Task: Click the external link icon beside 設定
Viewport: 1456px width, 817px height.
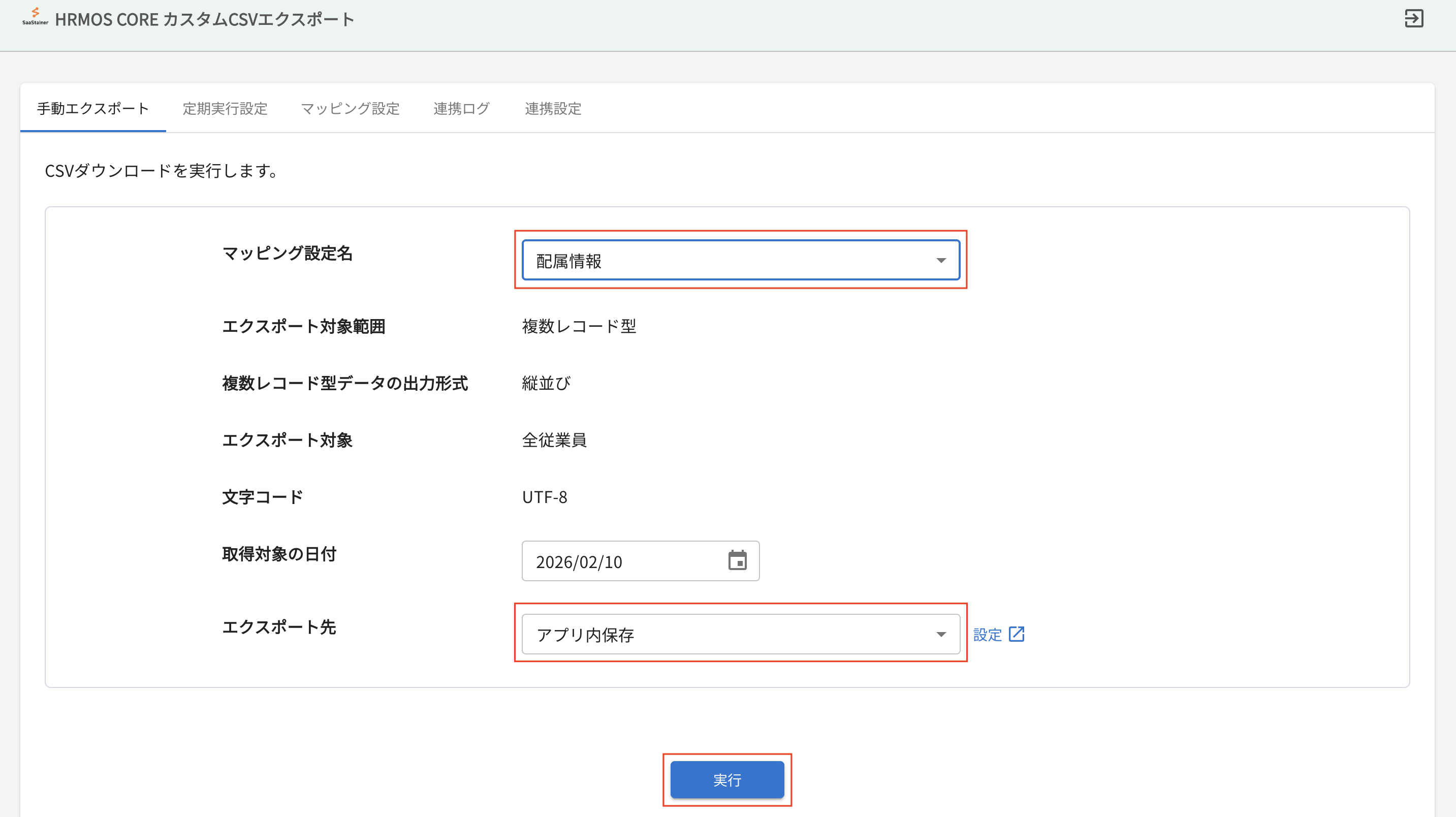Action: [1016, 634]
